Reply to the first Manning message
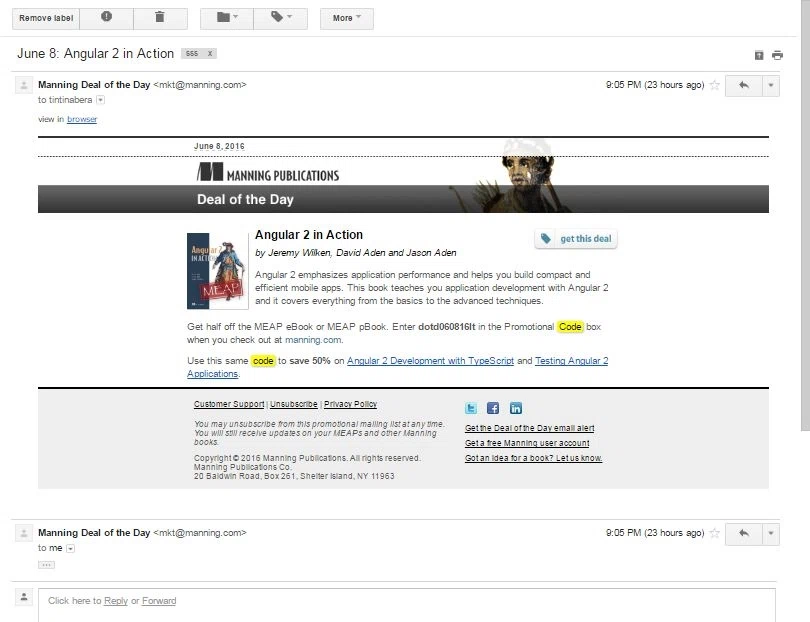 tap(744, 85)
